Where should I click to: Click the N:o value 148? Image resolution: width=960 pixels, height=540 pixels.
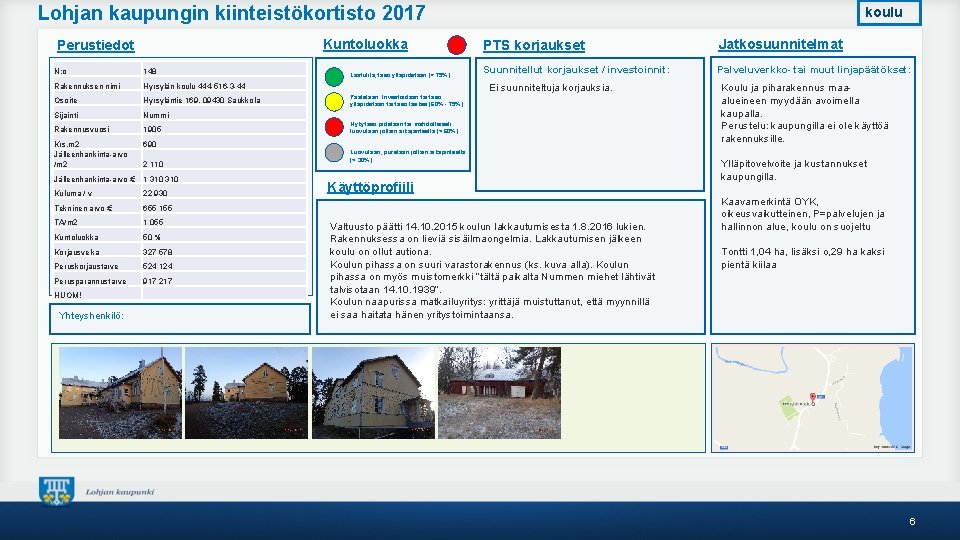coord(150,71)
